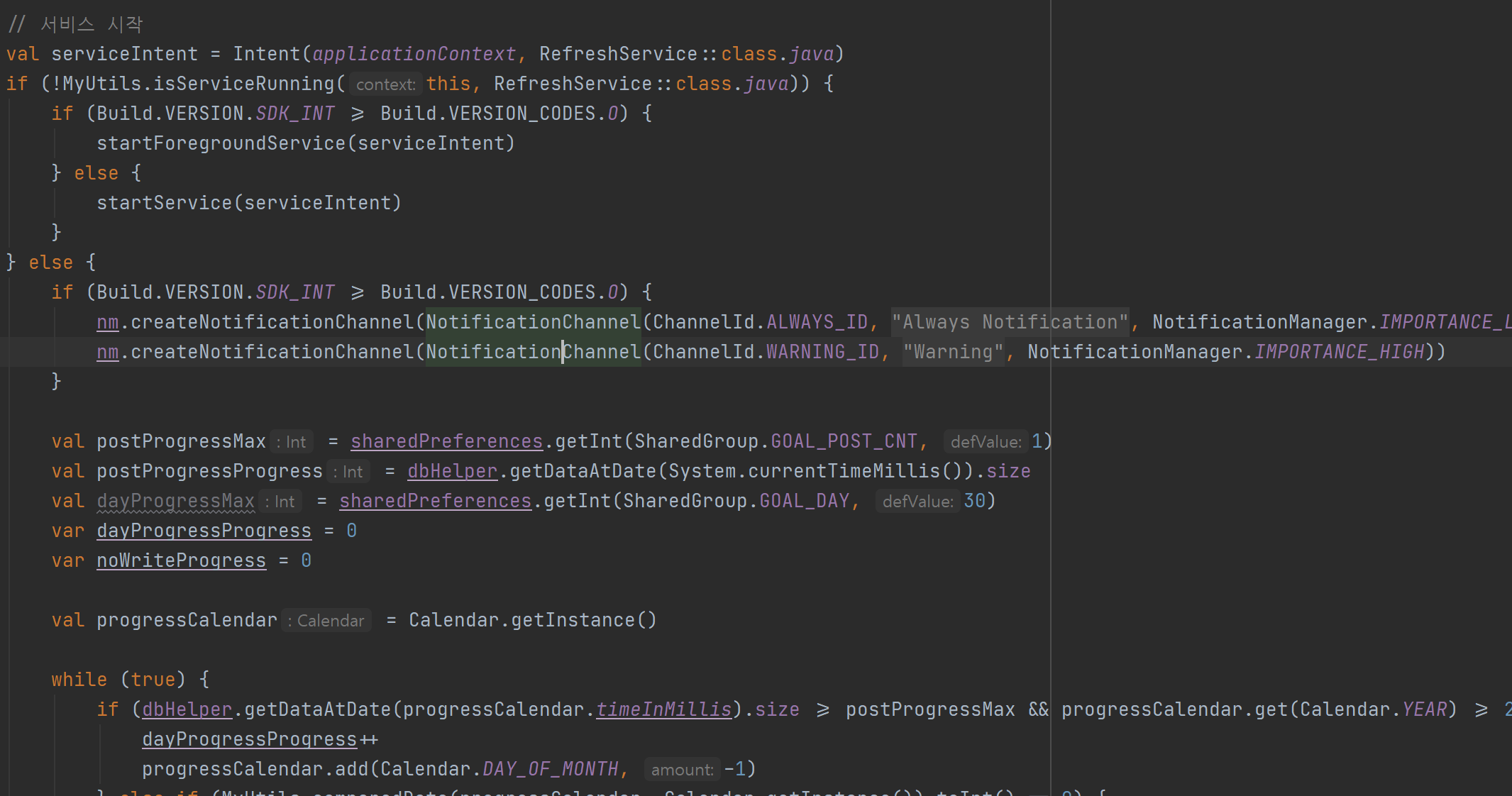Click IMPORTANCE_HIGH constant
The height and width of the screenshot is (796, 1512).
1340,353
